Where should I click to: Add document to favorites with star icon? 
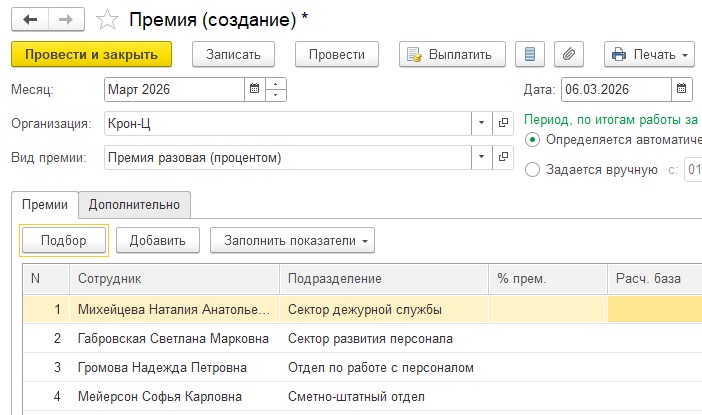(107, 20)
